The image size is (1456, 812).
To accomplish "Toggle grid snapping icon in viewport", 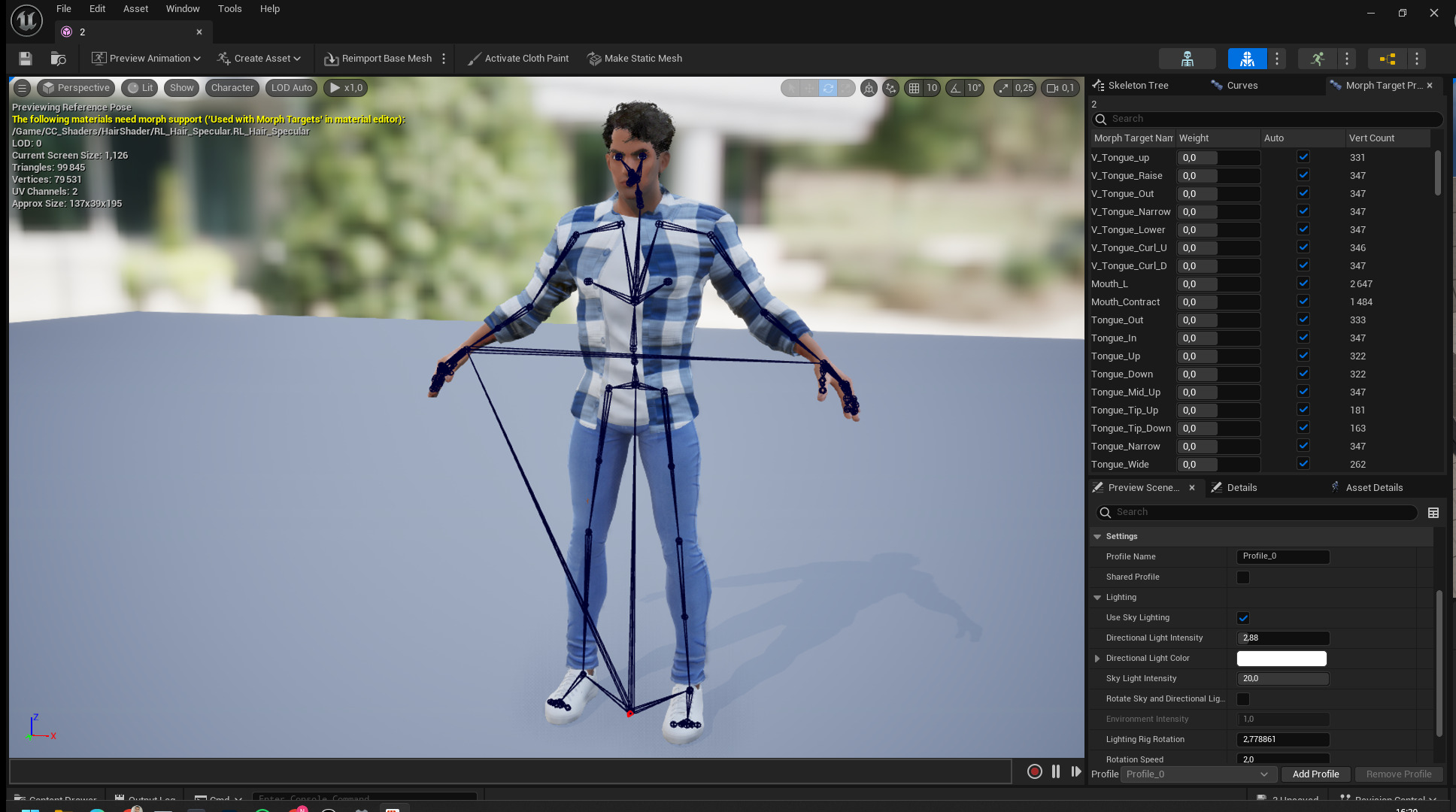I will 914,88.
